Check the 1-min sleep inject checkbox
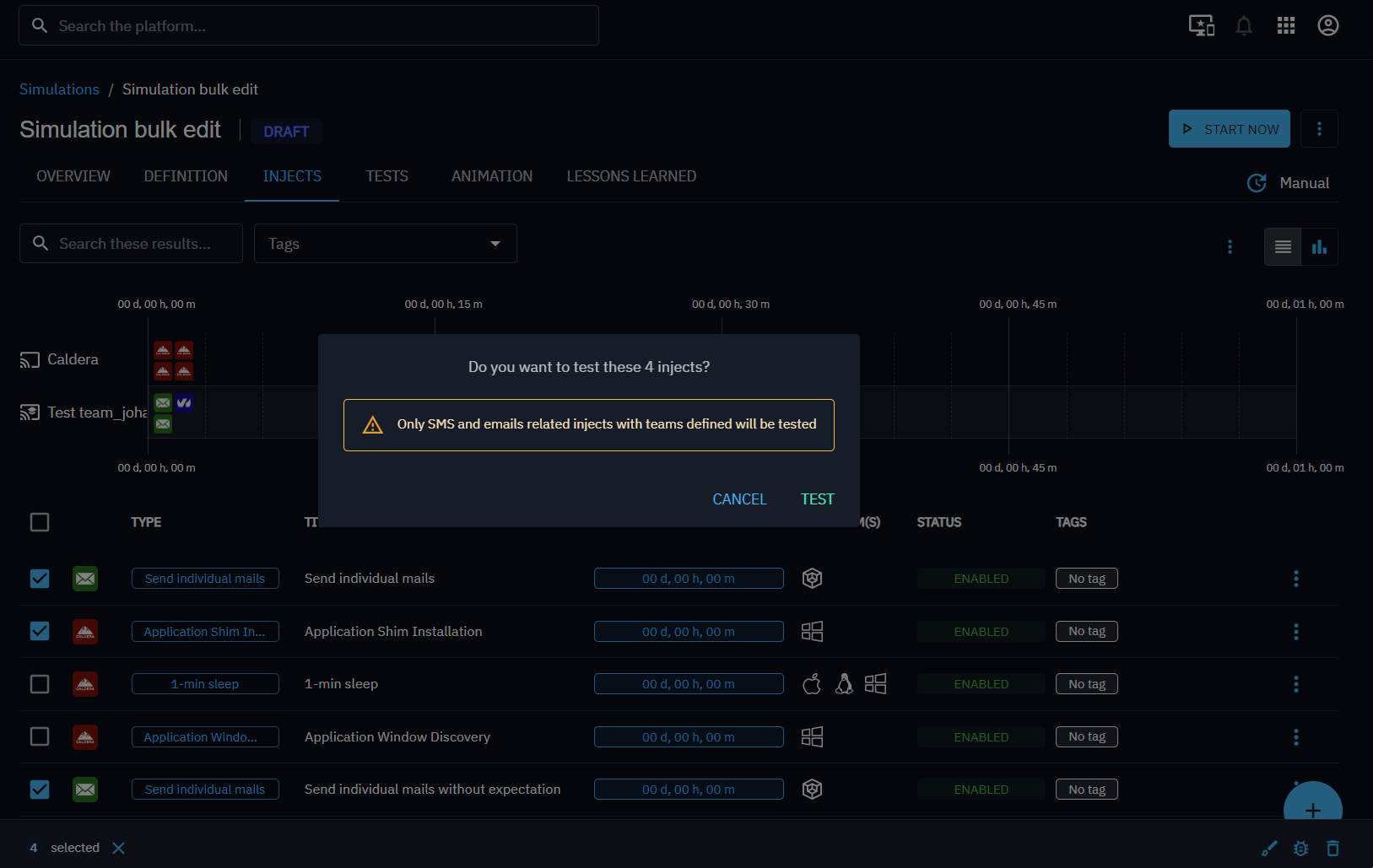Viewport: 1373px width, 868px height. coord(40,684)
